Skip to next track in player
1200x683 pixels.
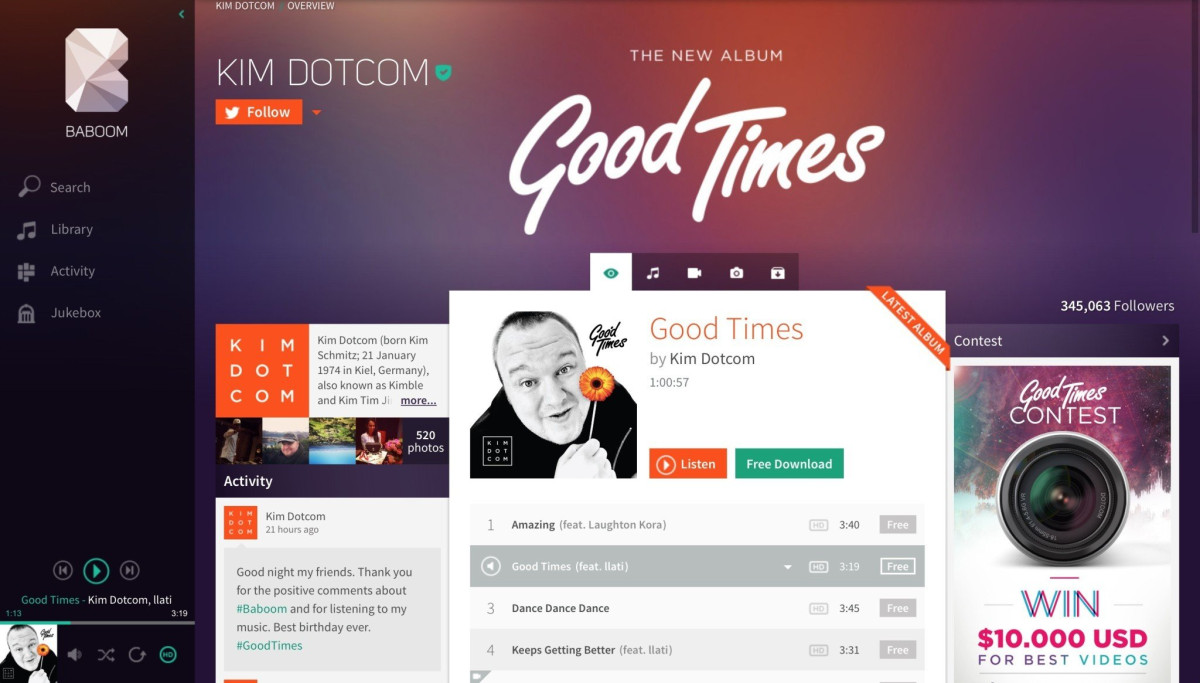click(129, 570)
